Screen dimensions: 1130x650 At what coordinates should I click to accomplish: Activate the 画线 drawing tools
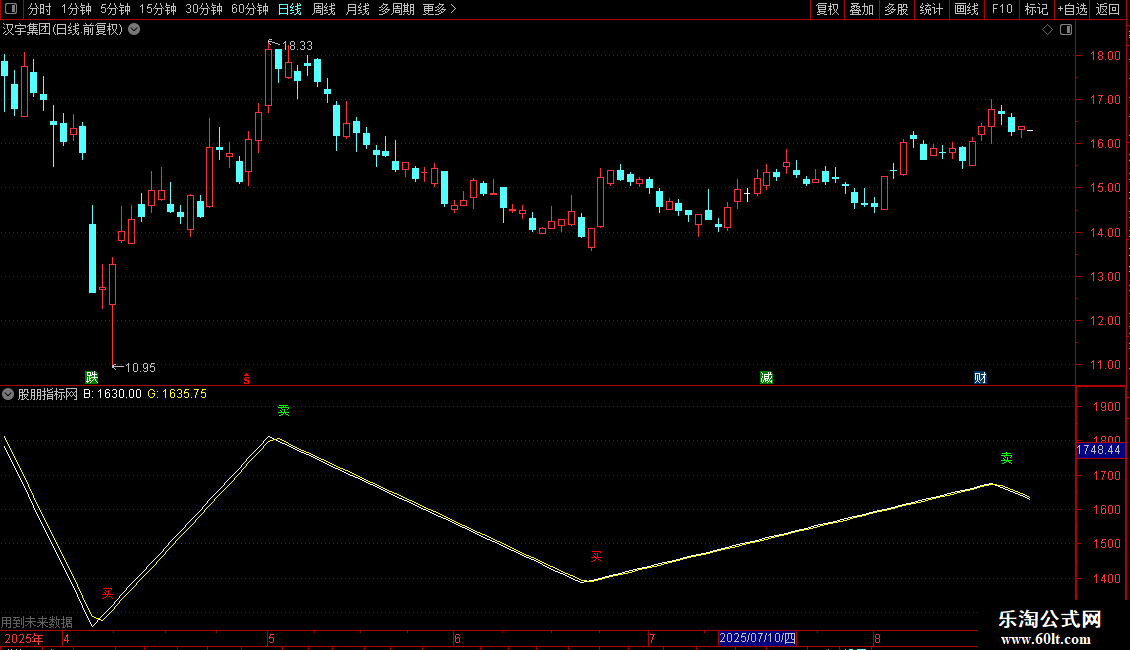point(966,9)
